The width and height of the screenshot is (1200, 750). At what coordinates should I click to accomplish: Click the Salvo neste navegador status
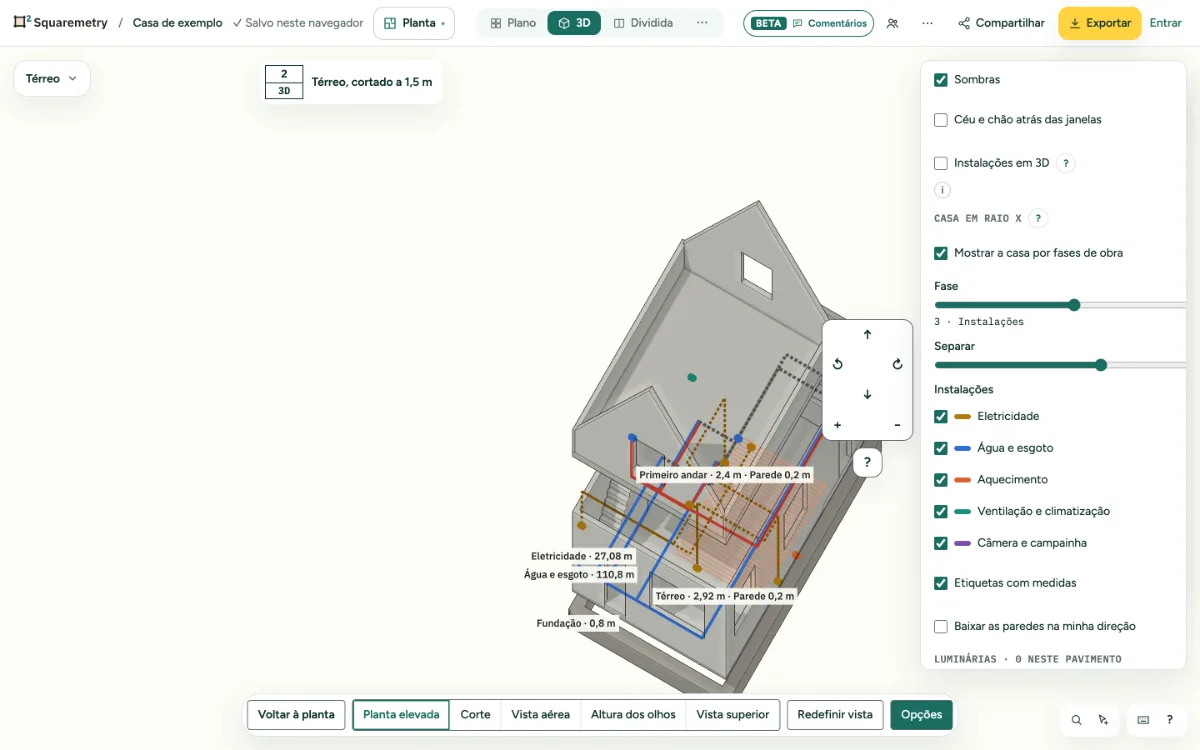(x=298, y=23)
